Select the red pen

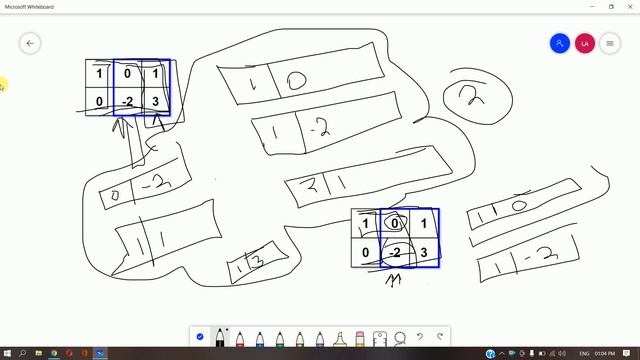[240, 339]
